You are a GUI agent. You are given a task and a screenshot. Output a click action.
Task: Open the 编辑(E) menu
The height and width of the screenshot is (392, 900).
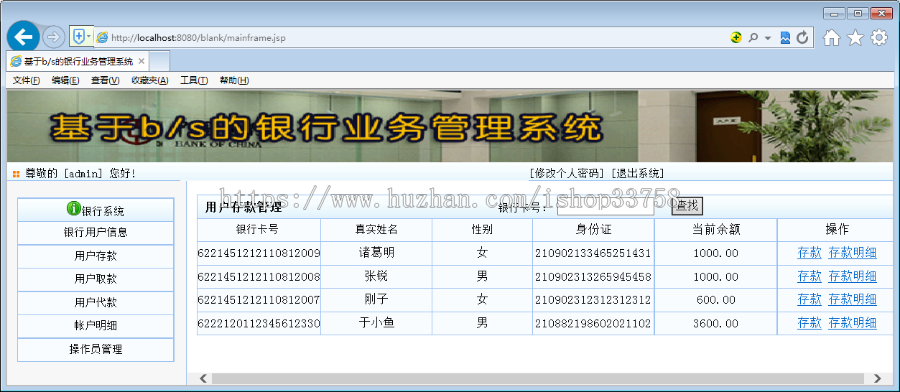coord(65,80)
